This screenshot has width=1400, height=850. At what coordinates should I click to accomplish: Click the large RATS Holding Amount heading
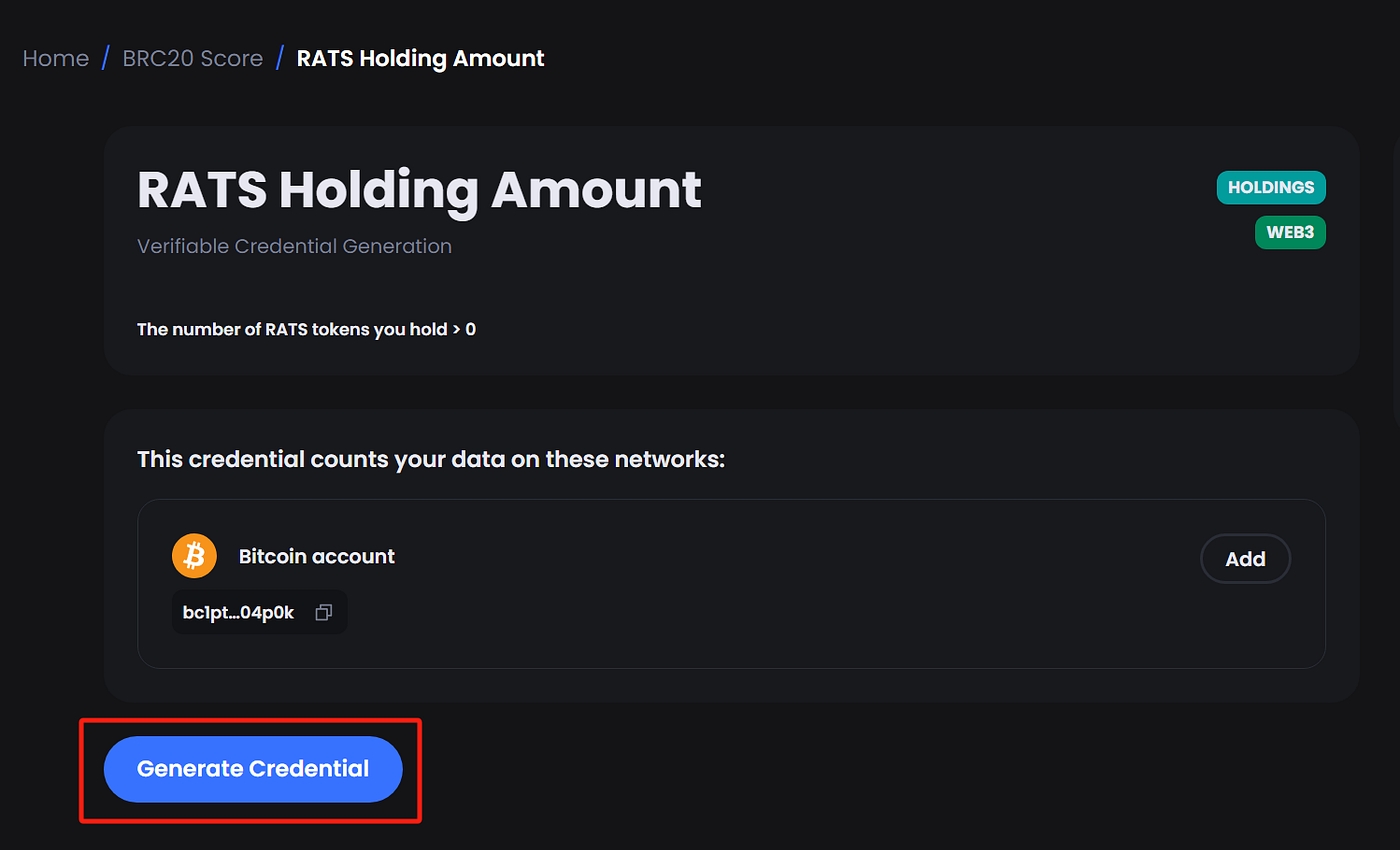pos(419,189)
